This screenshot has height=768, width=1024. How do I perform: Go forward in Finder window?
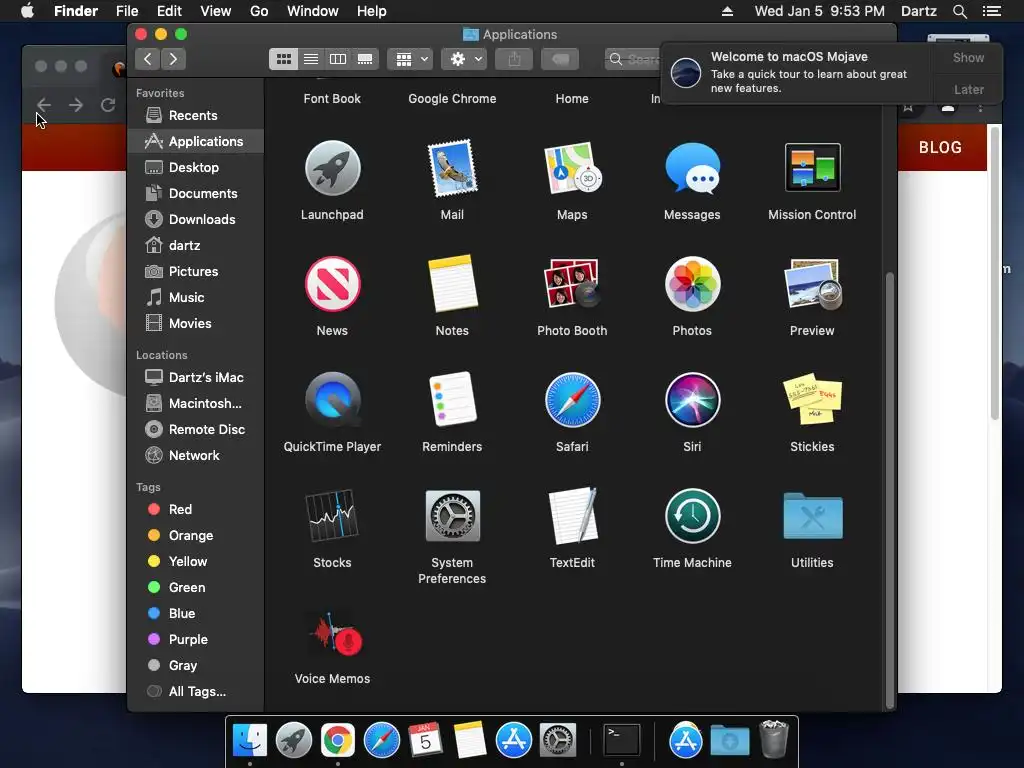coord(173,59)
